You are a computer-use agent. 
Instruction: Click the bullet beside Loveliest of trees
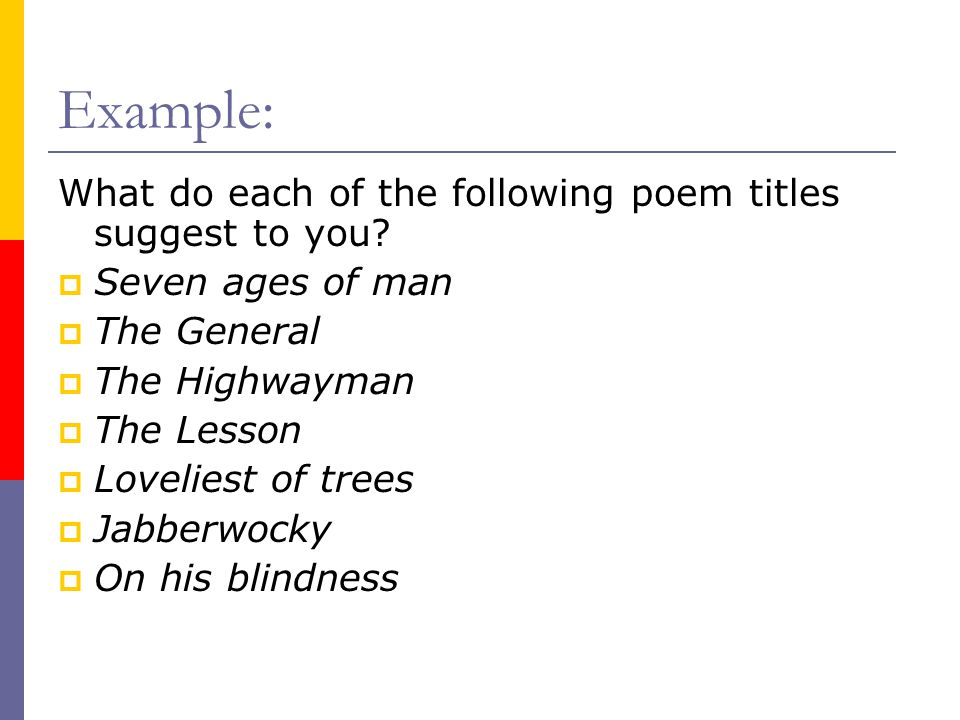click(x=70, y=482)
